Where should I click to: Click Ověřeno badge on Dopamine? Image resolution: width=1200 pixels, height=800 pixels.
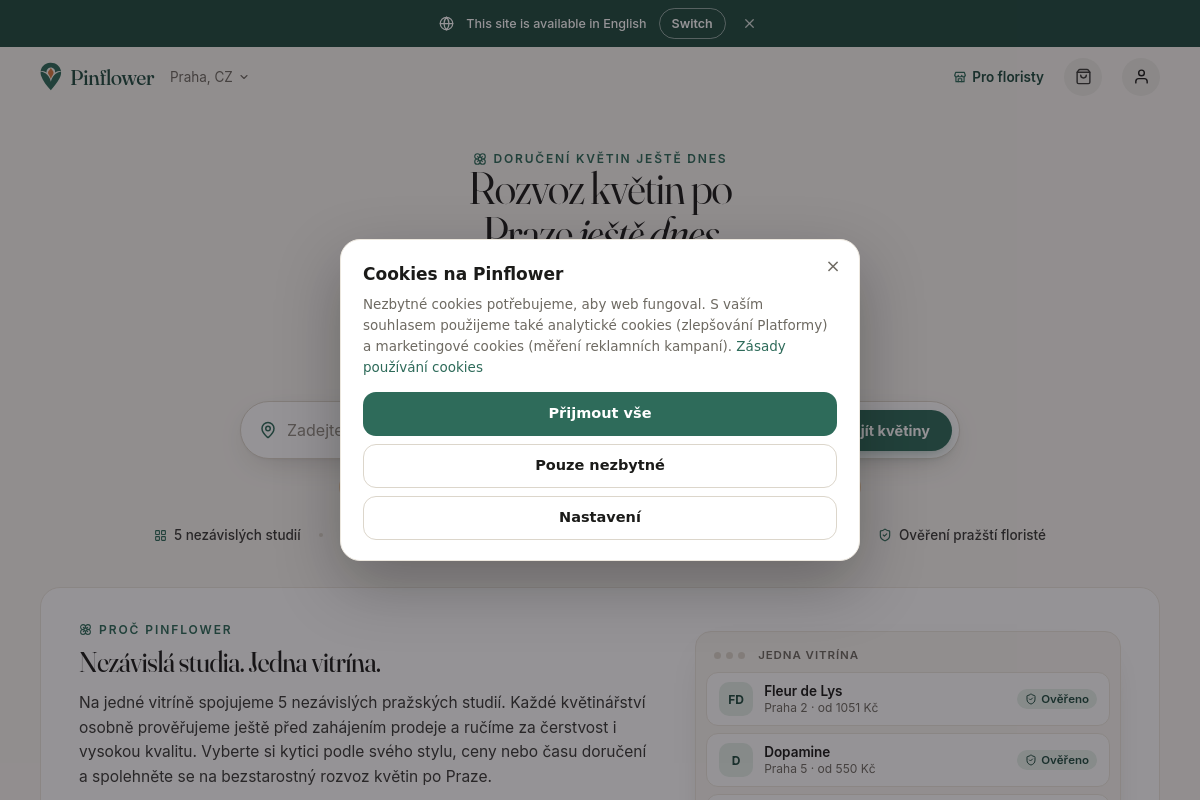pos(1057,760)
